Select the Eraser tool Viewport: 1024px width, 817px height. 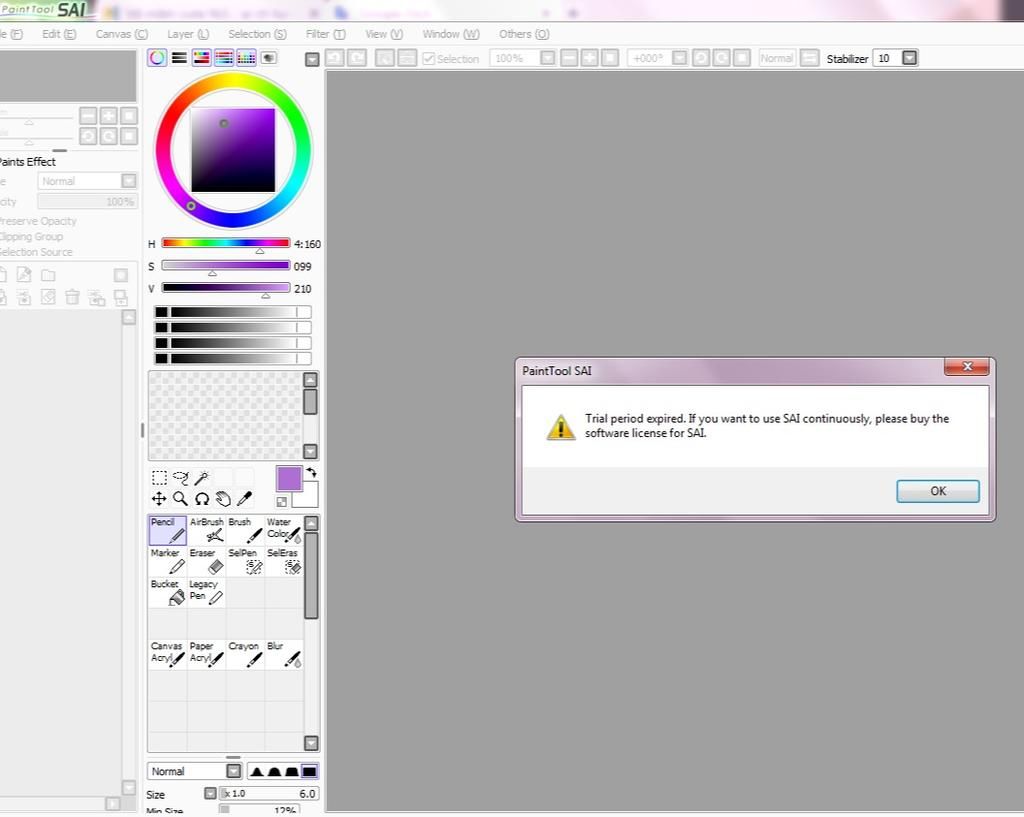pos(206,561)
